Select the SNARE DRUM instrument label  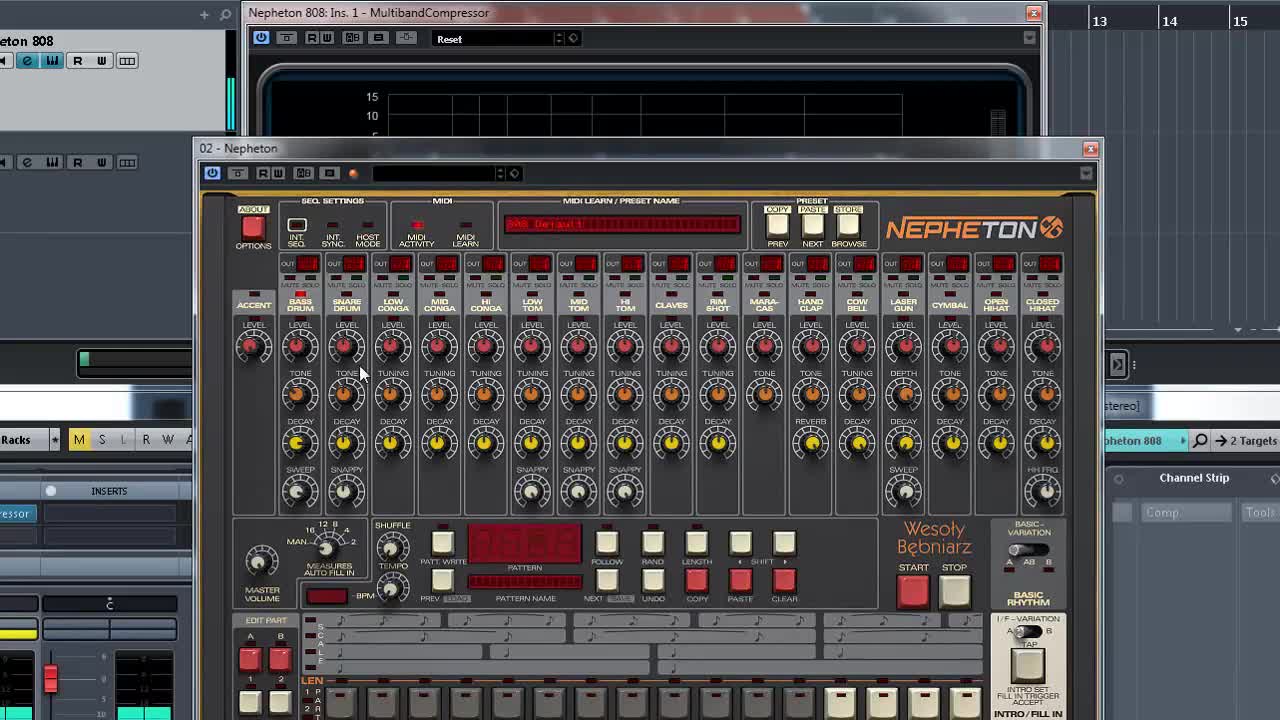coord(346,305)
